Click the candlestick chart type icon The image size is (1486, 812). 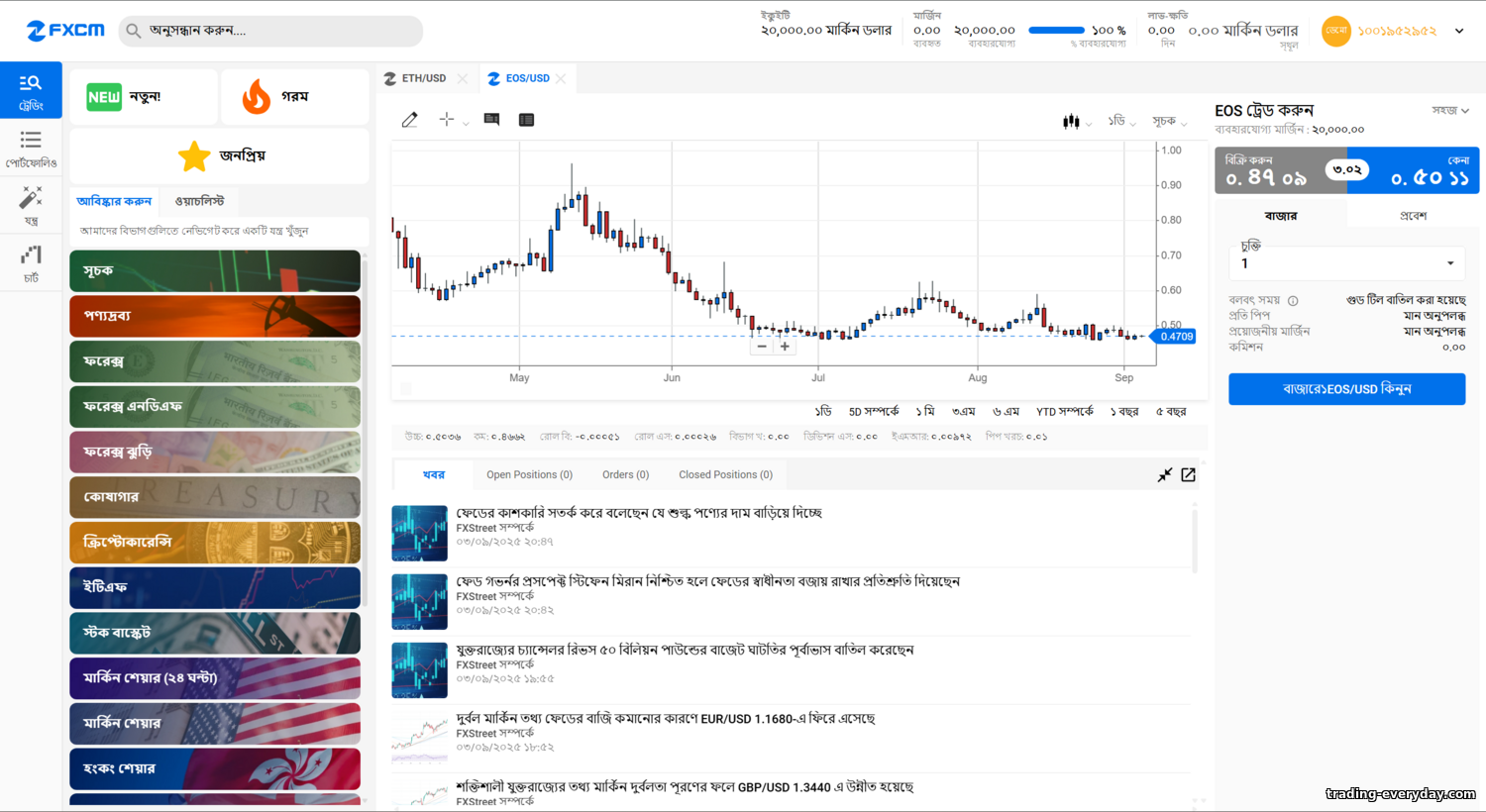click(x=1071, y=122)
